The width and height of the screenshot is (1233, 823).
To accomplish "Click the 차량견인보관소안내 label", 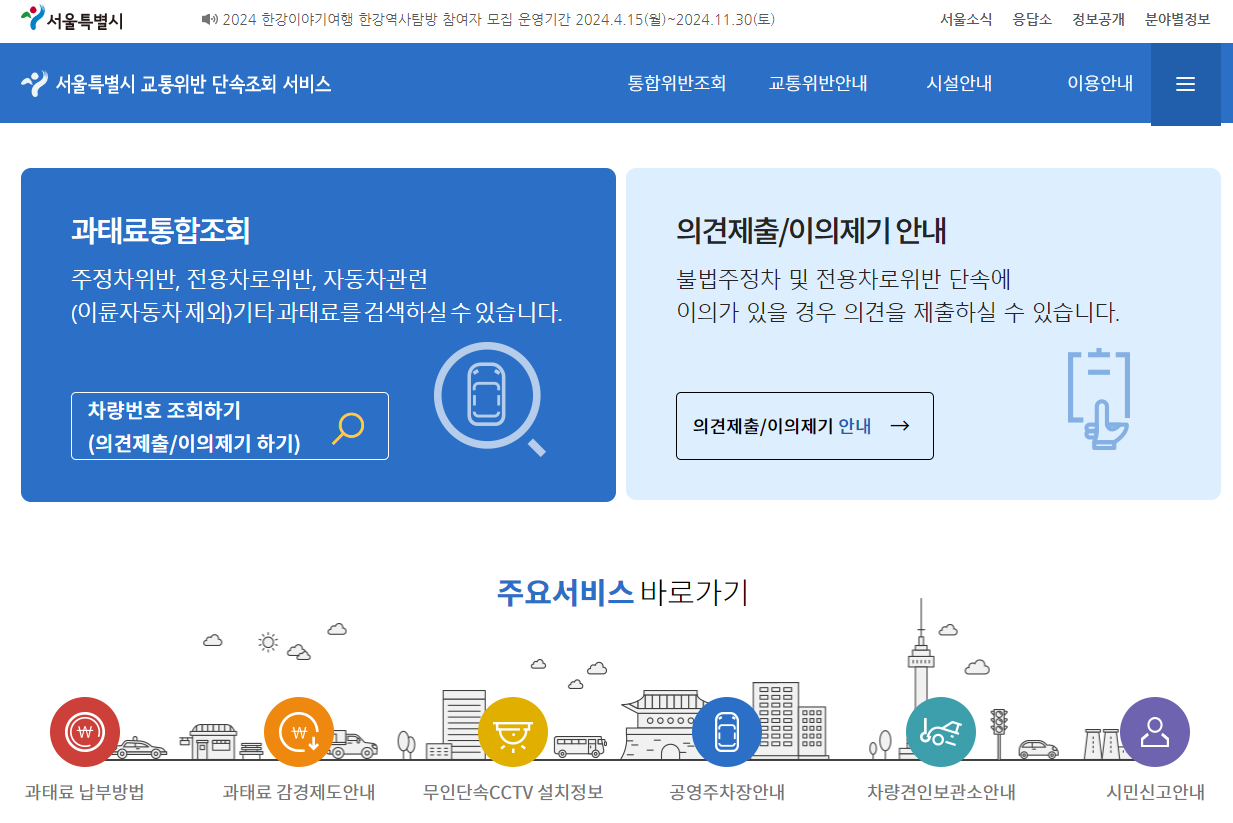I will click(941, 793).
